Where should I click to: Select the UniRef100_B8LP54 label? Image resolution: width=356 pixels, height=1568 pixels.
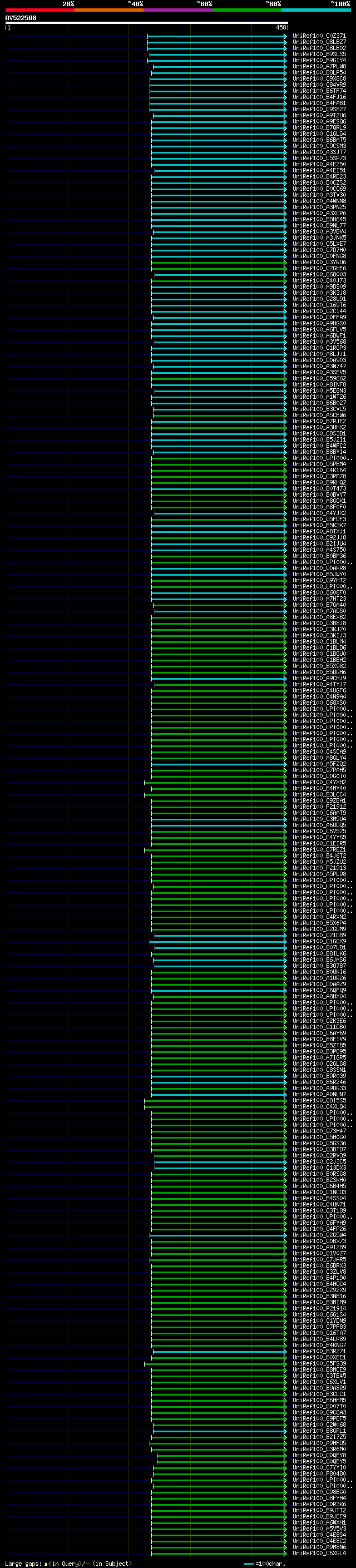(x=319, y=72)
